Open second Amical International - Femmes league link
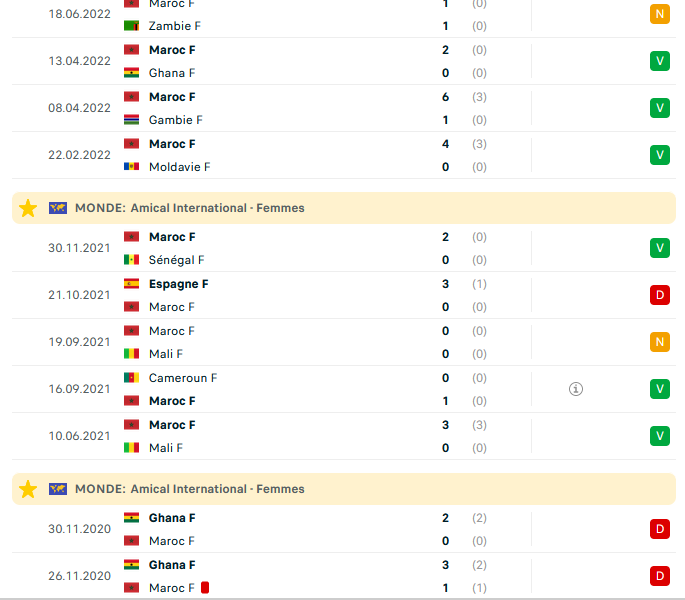The image size is (685, 600). click(x=218, y=489)
